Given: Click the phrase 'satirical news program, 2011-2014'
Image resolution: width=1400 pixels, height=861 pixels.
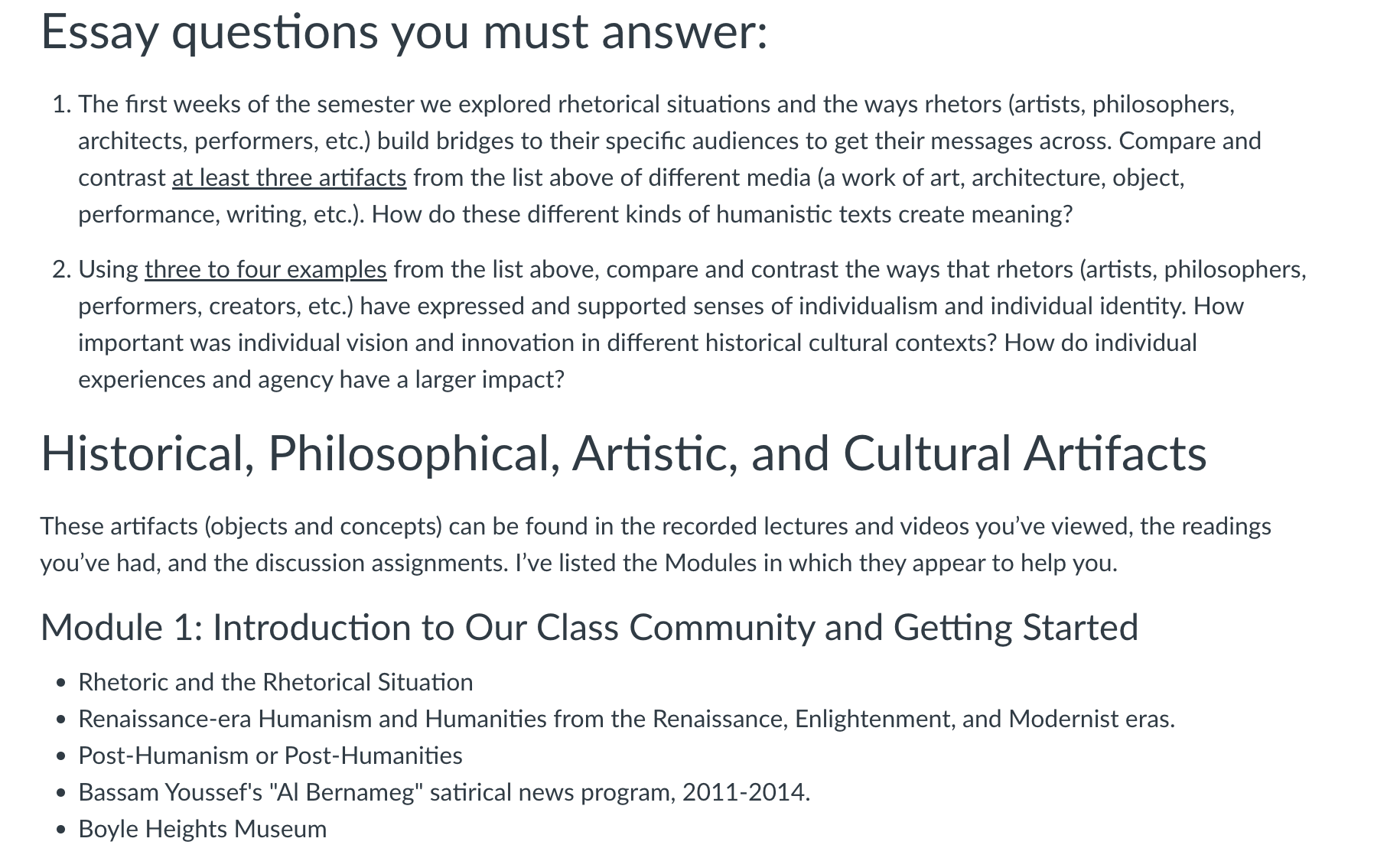Looking at the screenshot, I should [x=619, y=792].
